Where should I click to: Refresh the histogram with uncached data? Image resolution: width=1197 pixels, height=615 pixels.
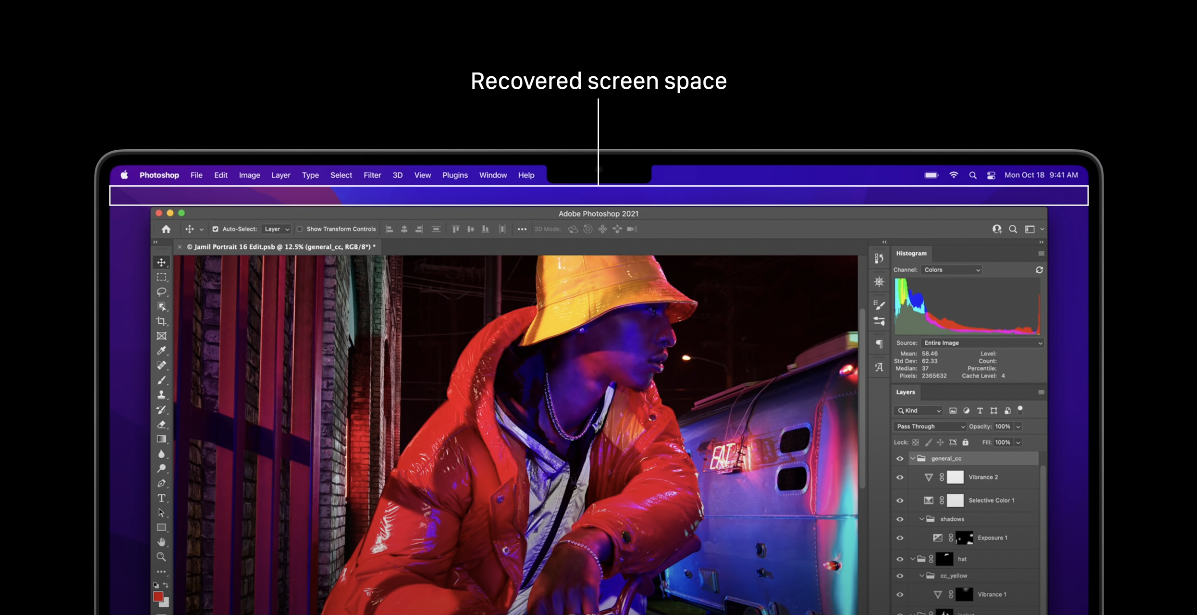click(x=1039, y=270)
